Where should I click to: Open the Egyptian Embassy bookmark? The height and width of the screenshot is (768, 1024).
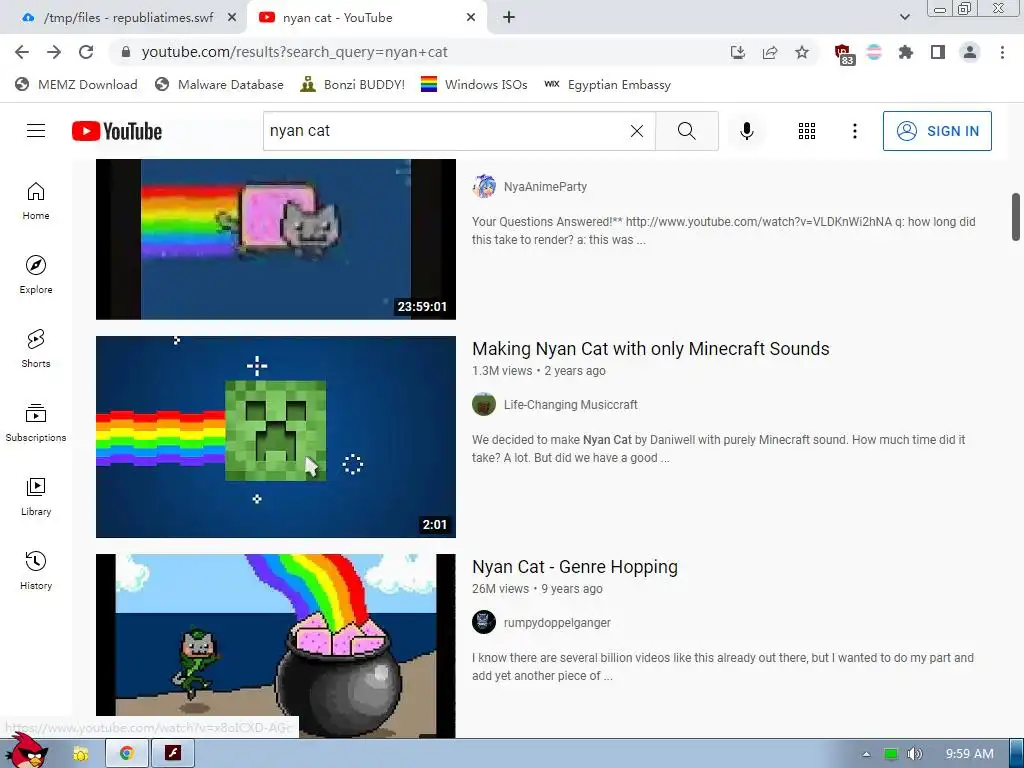click(607, 84)
